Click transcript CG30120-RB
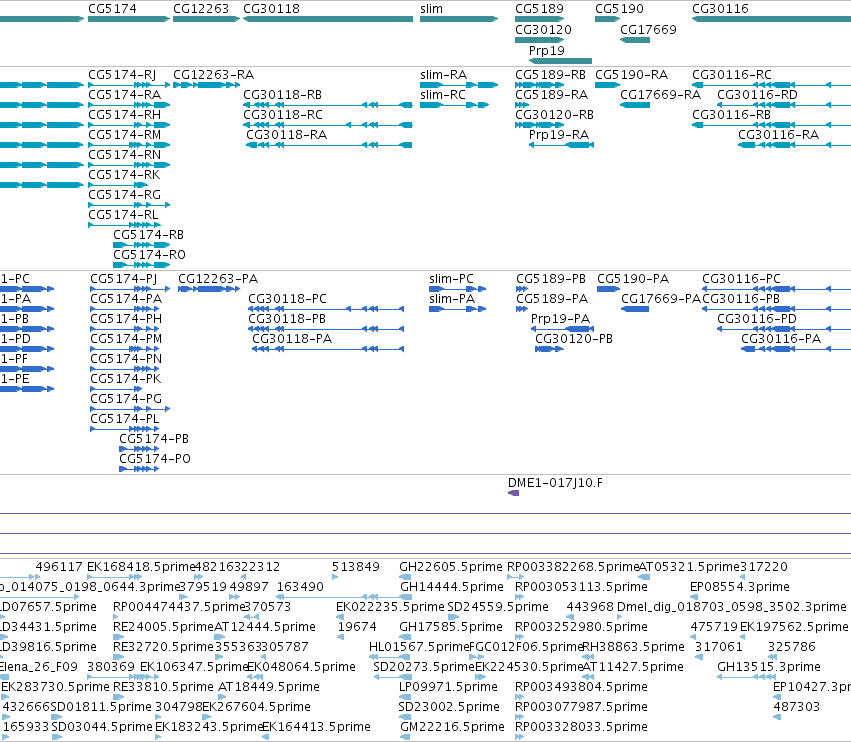This screenshot has height=742, width=851. (x=554, y=115)
